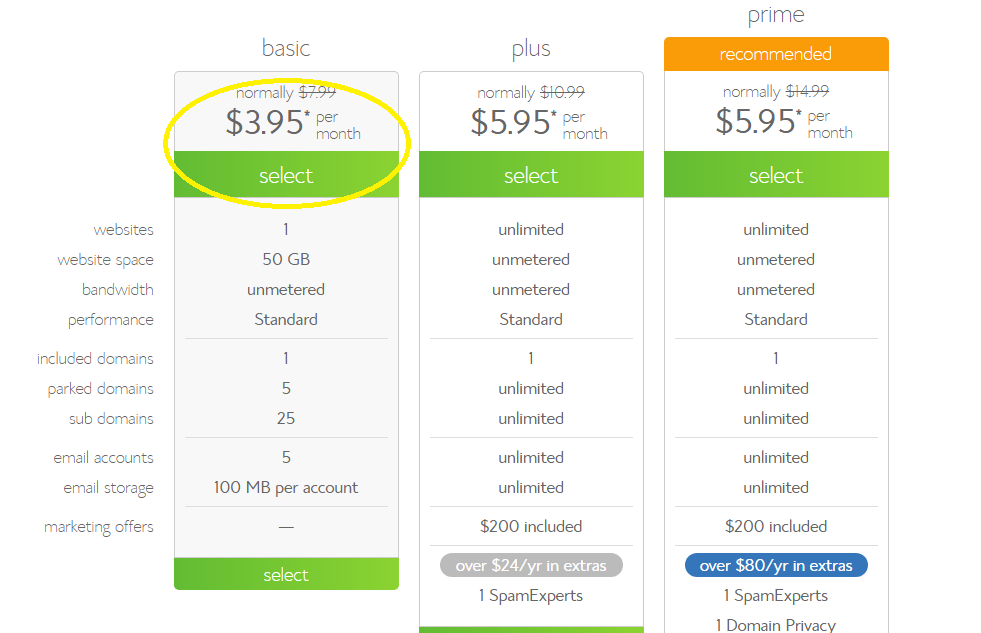Click the orange recommended banner
981x633 pixels.
(776, 54)
